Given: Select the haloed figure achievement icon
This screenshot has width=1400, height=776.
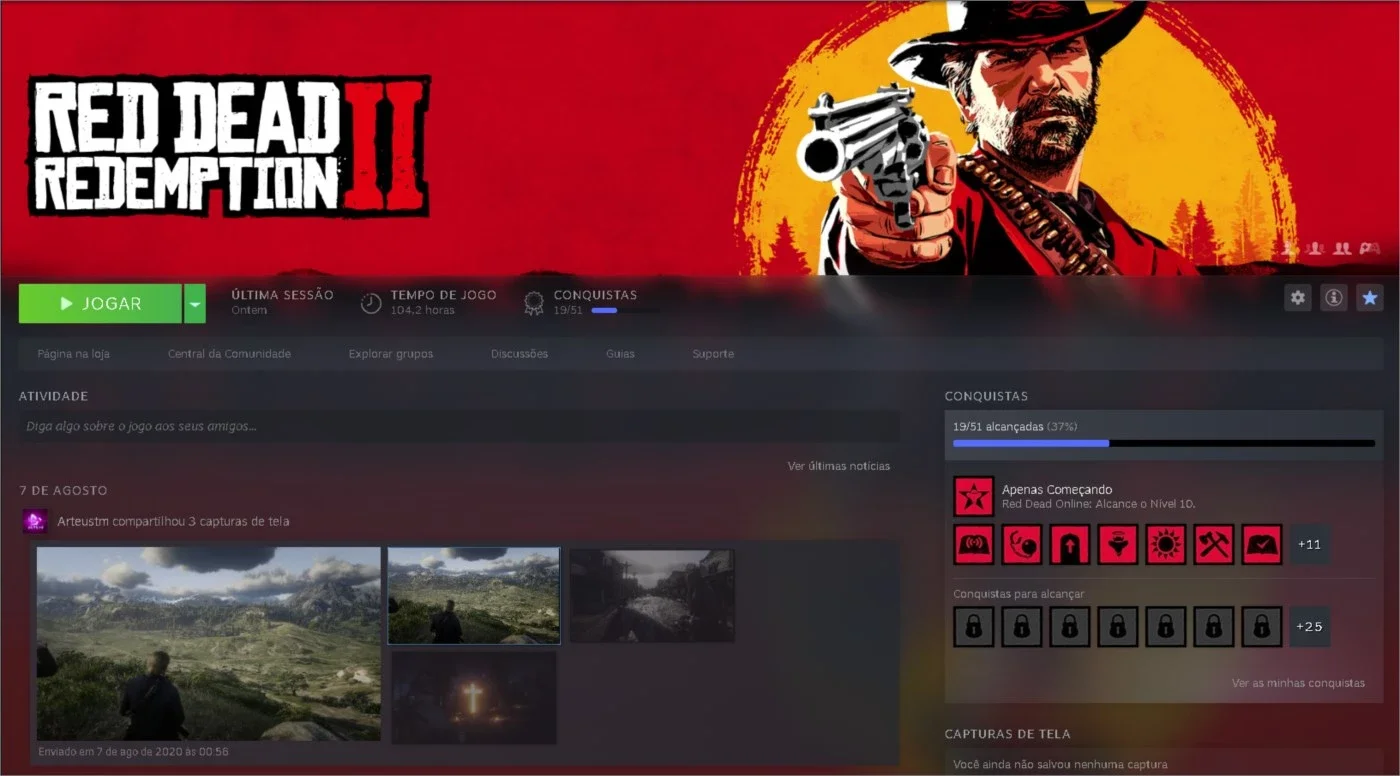Looking at the screenshot, I should [x=1117, y=544].
